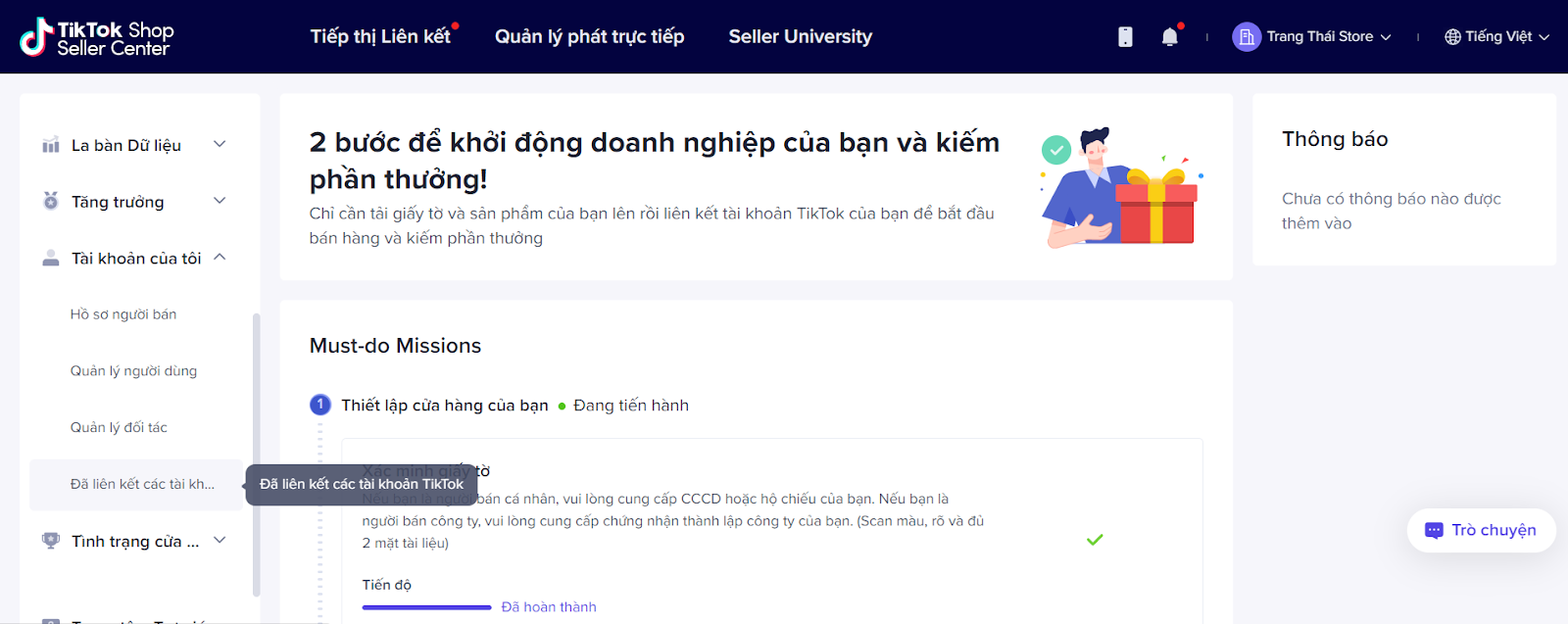Select Quản lý đối tác in sidebar
Image resolution: width=1568 pixels, height=624 pixels.
coord(119,428)
